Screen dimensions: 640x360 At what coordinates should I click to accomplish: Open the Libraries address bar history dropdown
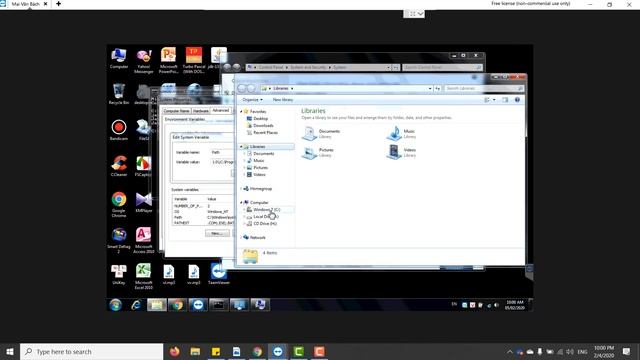[430, 88]
